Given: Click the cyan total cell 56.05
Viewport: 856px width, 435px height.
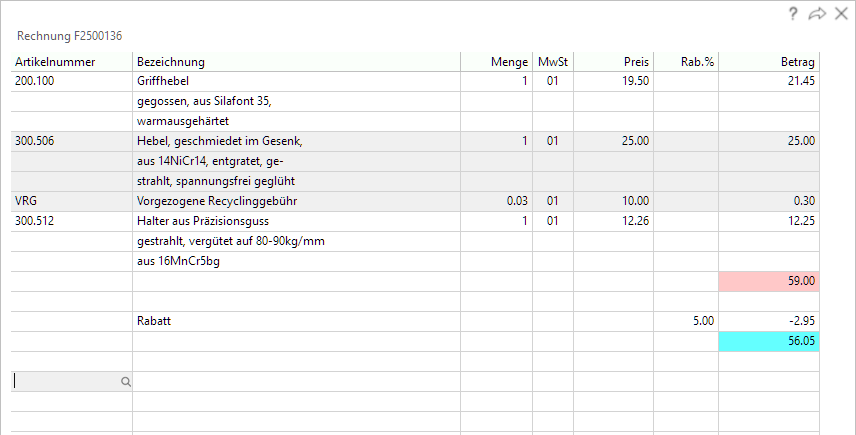Looking at the screenshot, I should pyautogui.click(x=769, y=341).
